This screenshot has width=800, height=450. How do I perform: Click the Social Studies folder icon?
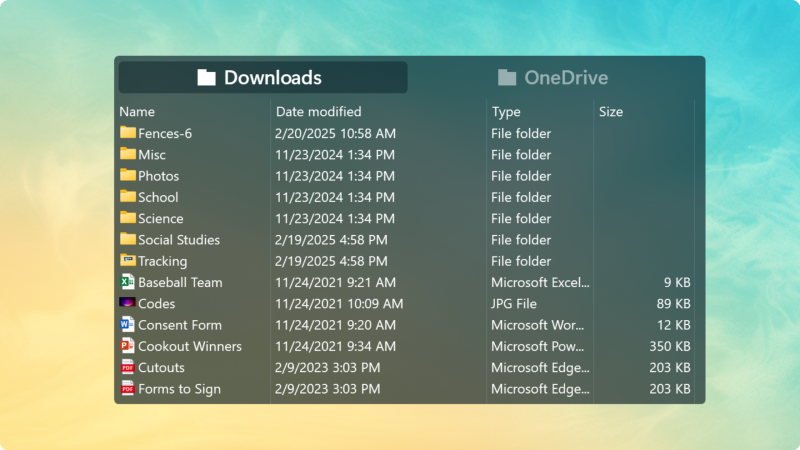(128, 239)
